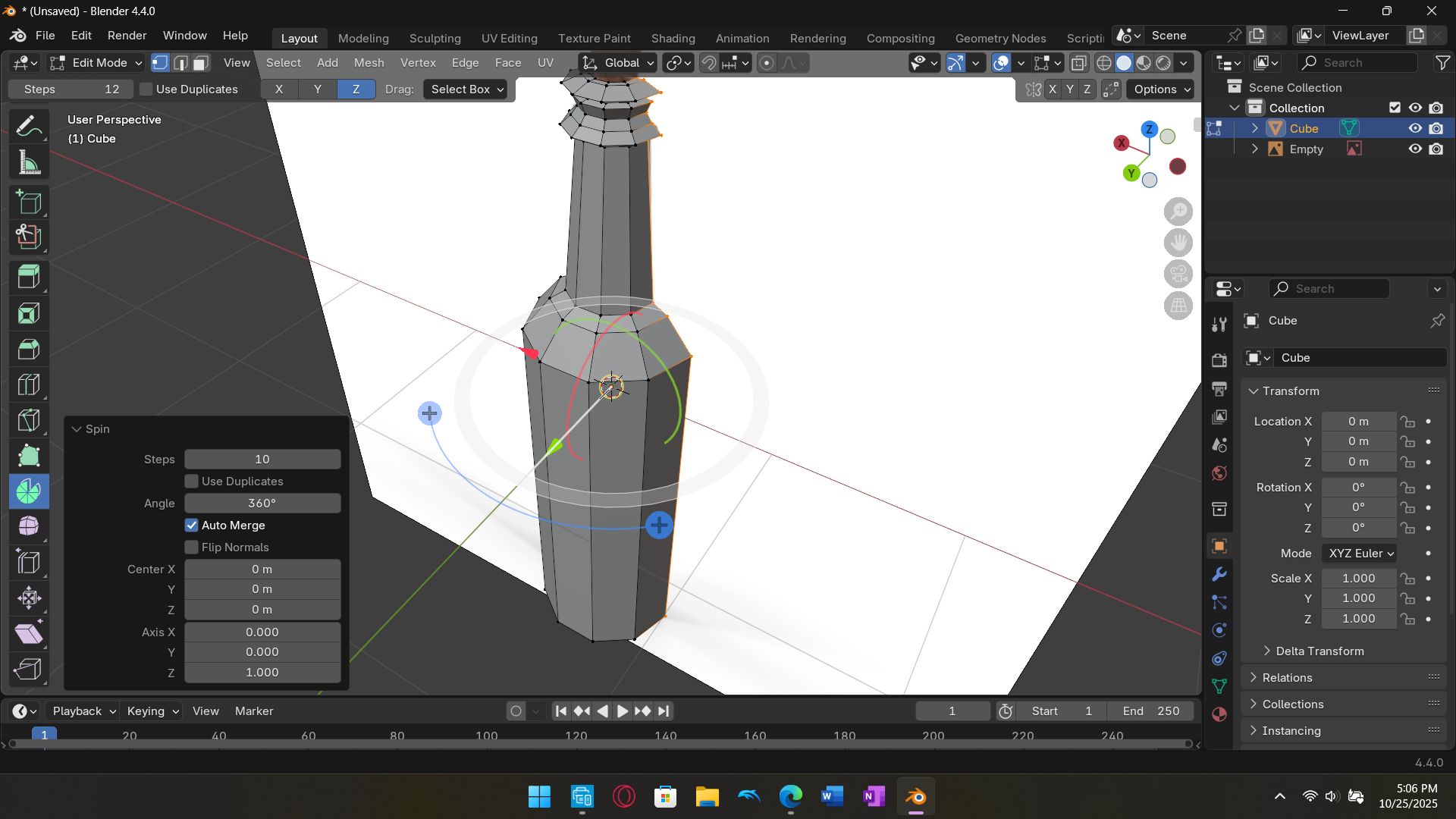Select the active Spin tool
The image size is (1456, 819).
click(x=29, y=491)
